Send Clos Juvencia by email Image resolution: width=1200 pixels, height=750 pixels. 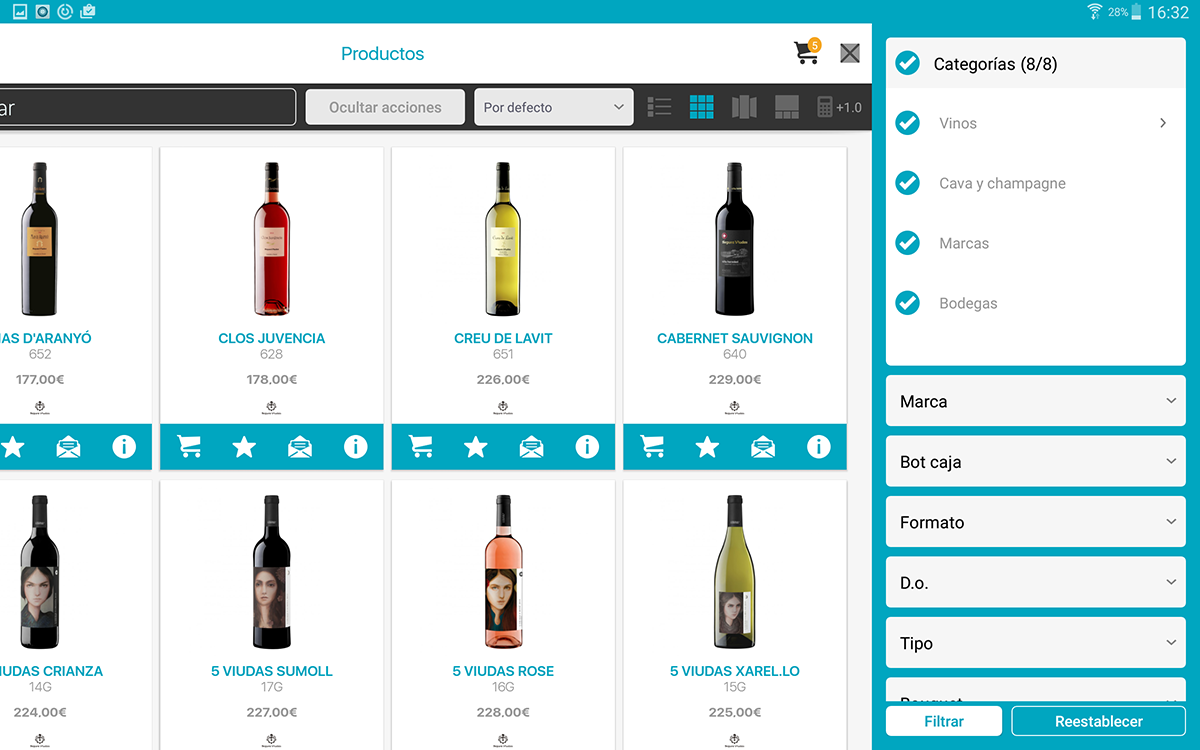(x=300, y=447)
